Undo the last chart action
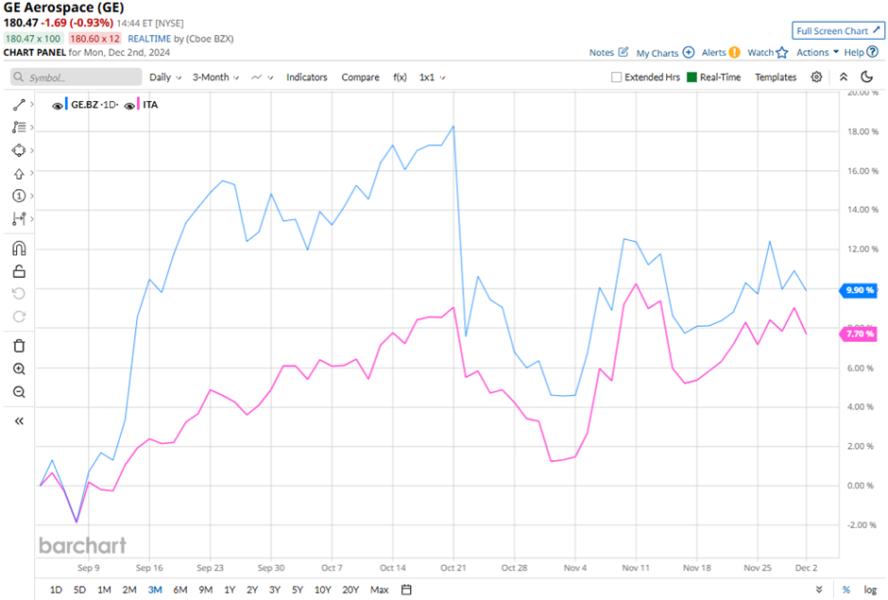The height and width of the screenshot is (600, 888). [x=19, y=293]
